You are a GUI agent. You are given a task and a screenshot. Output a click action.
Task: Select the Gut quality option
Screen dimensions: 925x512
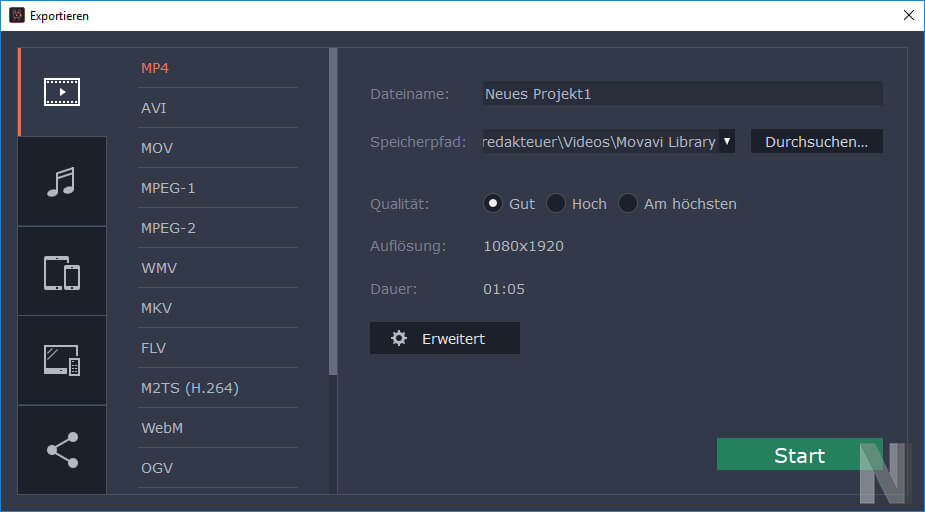tap(493, 203)
